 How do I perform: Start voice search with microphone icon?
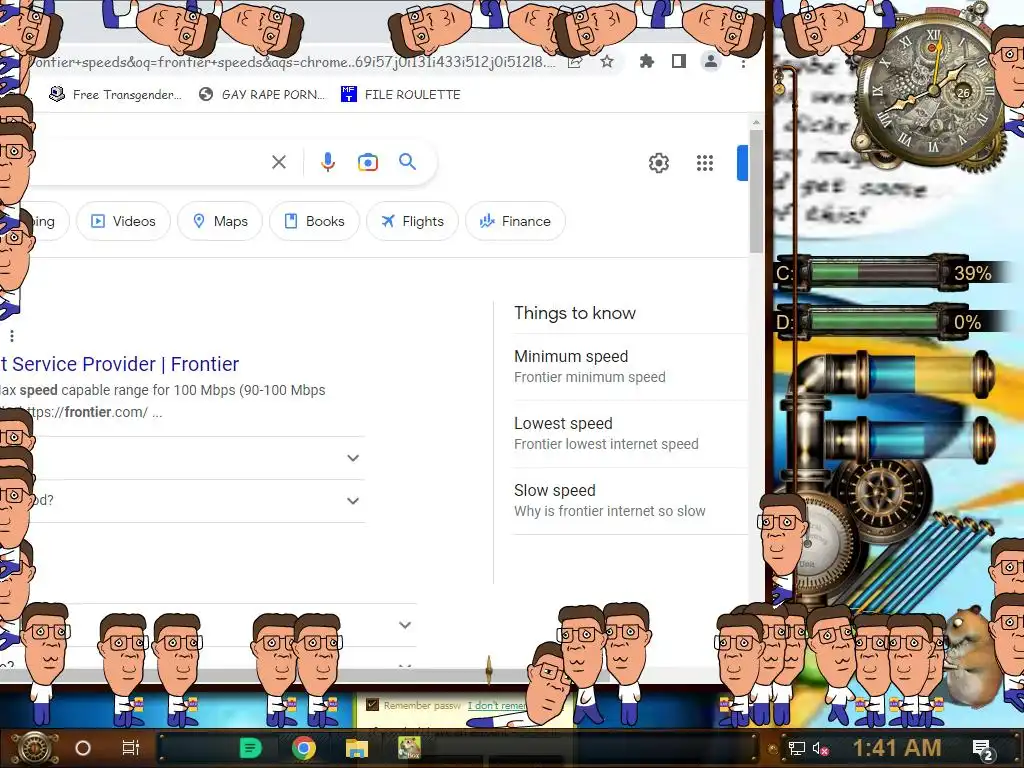coord(328,162)
